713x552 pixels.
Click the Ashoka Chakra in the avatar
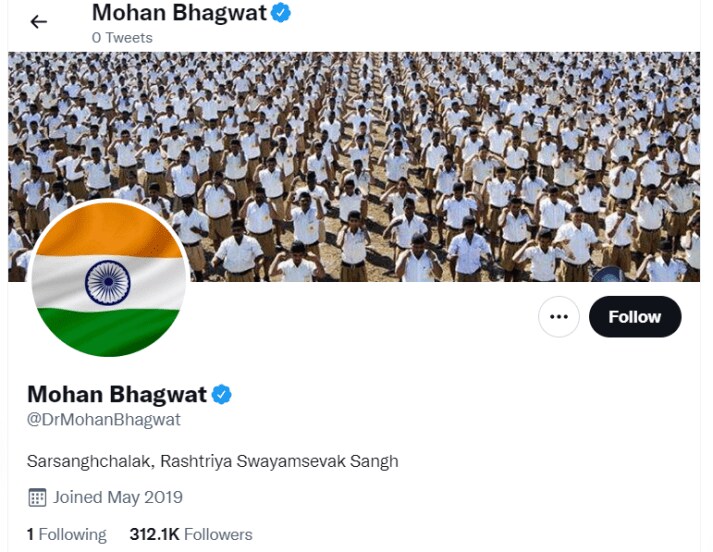[x=108, y=282]
